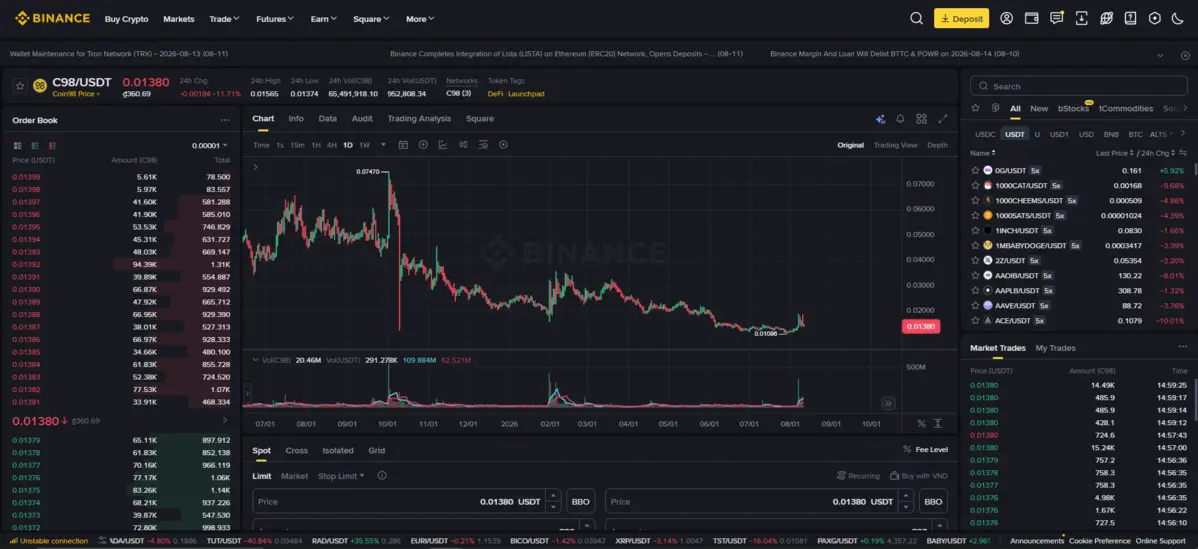This screenshot has width=1198, height=549.
Task: Open the chart settings icon in the chart toolbar
Action: click(x=483, y=145)
